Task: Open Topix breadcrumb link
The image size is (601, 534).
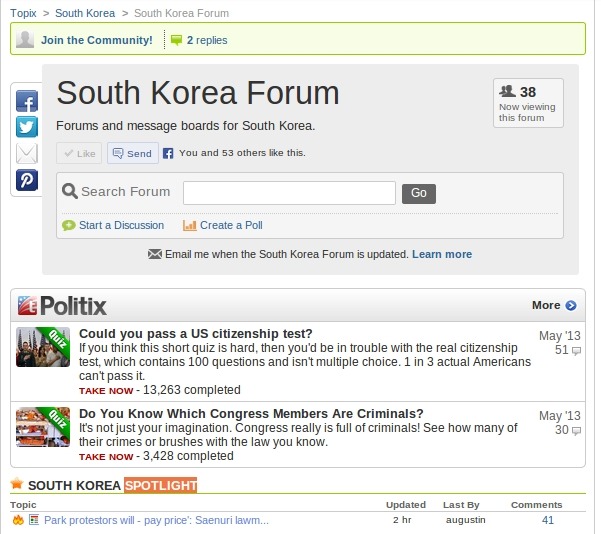Action: click(x=23, y=13)
